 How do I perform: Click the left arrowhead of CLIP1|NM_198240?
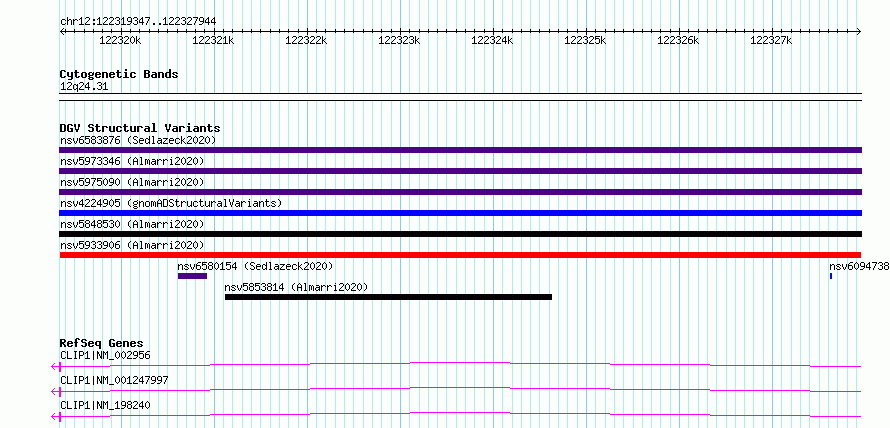56,417
